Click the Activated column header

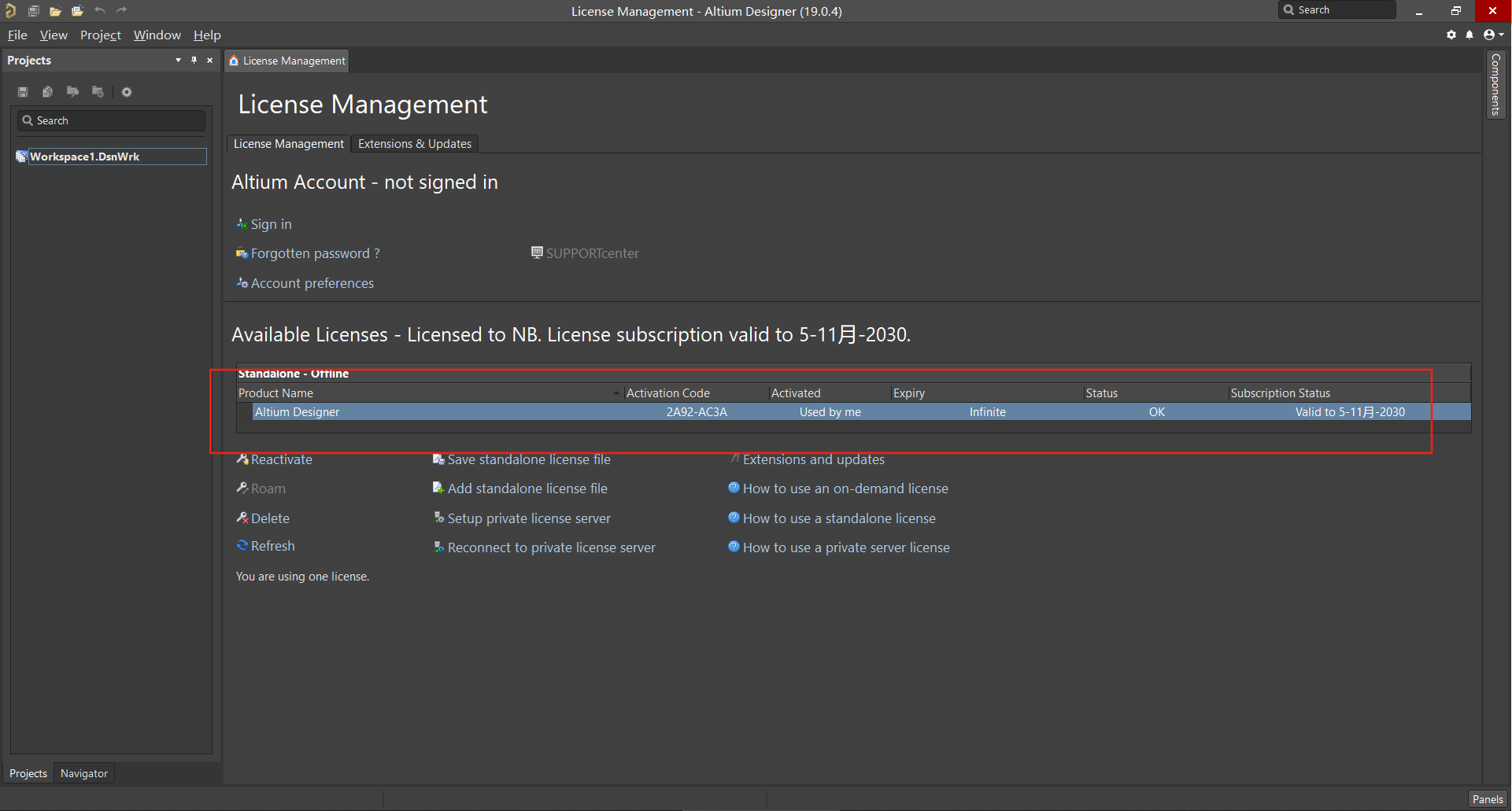[830, 393]
